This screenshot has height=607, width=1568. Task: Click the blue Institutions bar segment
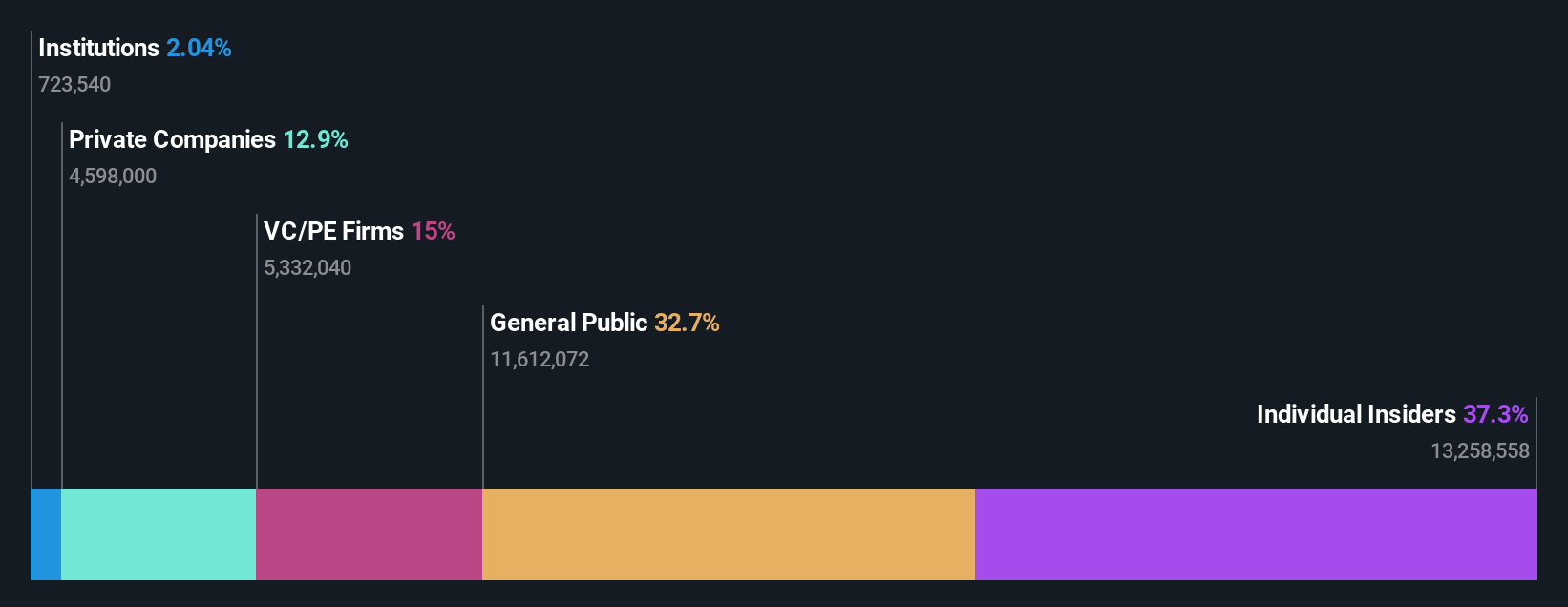46,534
